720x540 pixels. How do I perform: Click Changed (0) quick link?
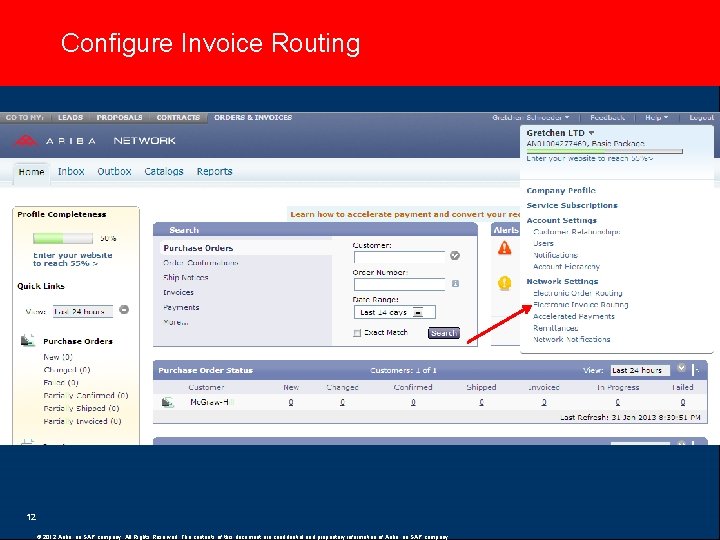67,370
